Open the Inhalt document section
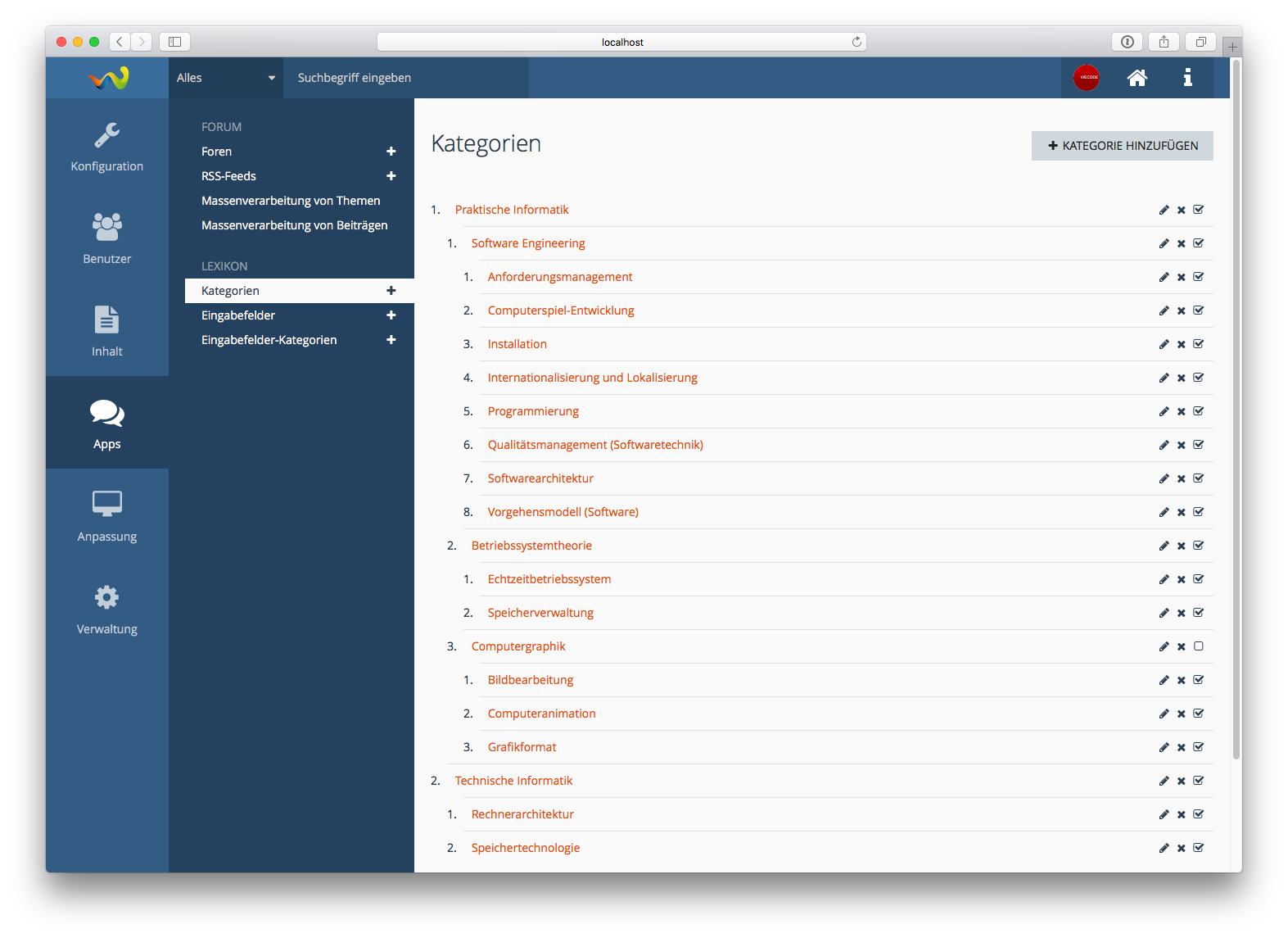Viewport: 1288px width, 938px height. [106, 332]
